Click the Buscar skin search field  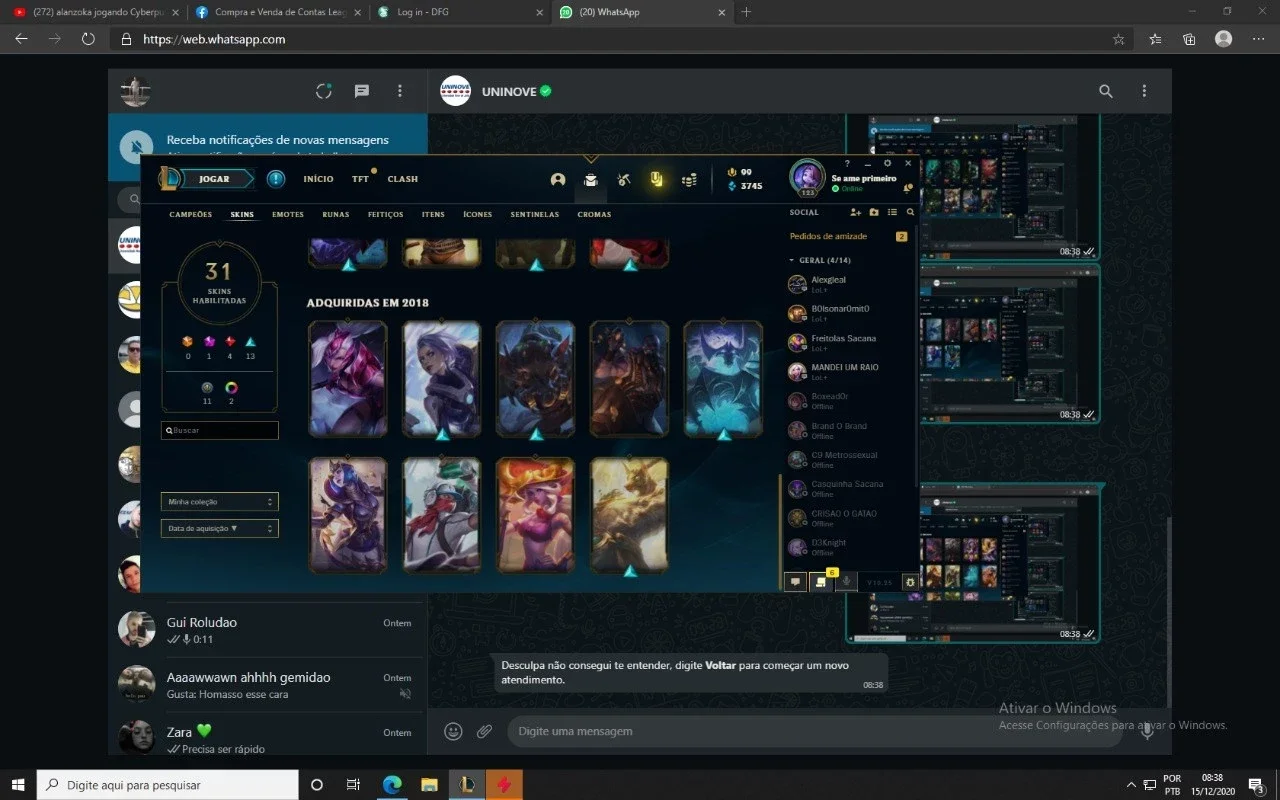pyautogui.click(x=220, y=430)
